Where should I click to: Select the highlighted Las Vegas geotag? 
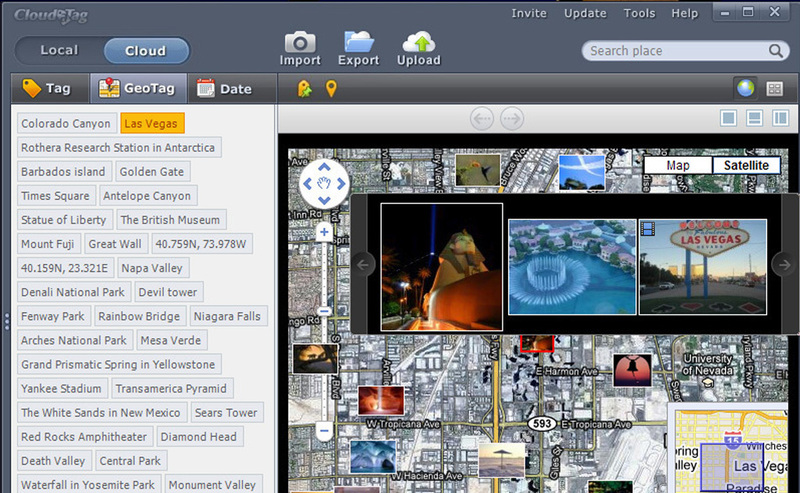pyautogui.click(x=152, y=124)
